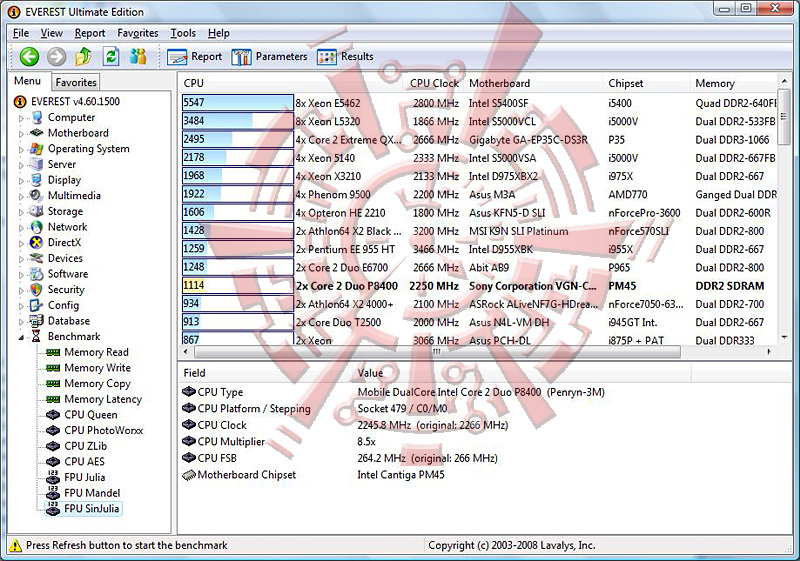Select the FPU Mandel benchmark icon
Image resolution: width=800 pixels, height=561 pixels.
tap(53, 493)
